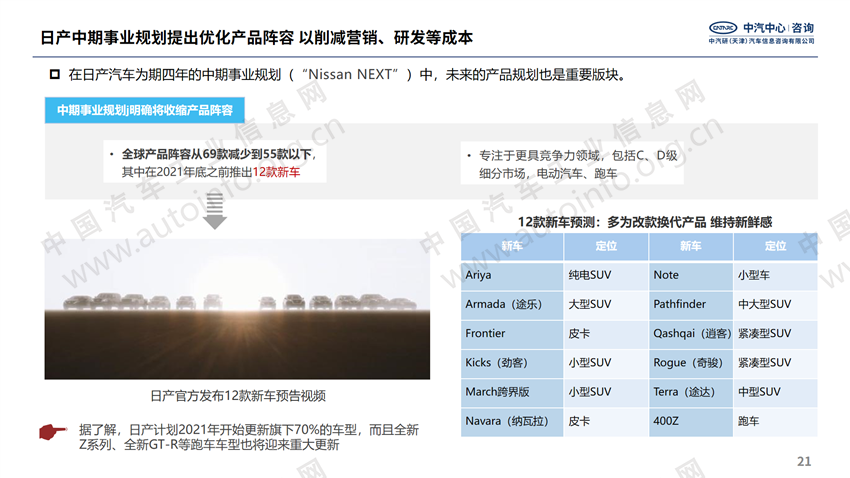
Task: Select the 跑车 cell
Action: click(x=775, y=421)
